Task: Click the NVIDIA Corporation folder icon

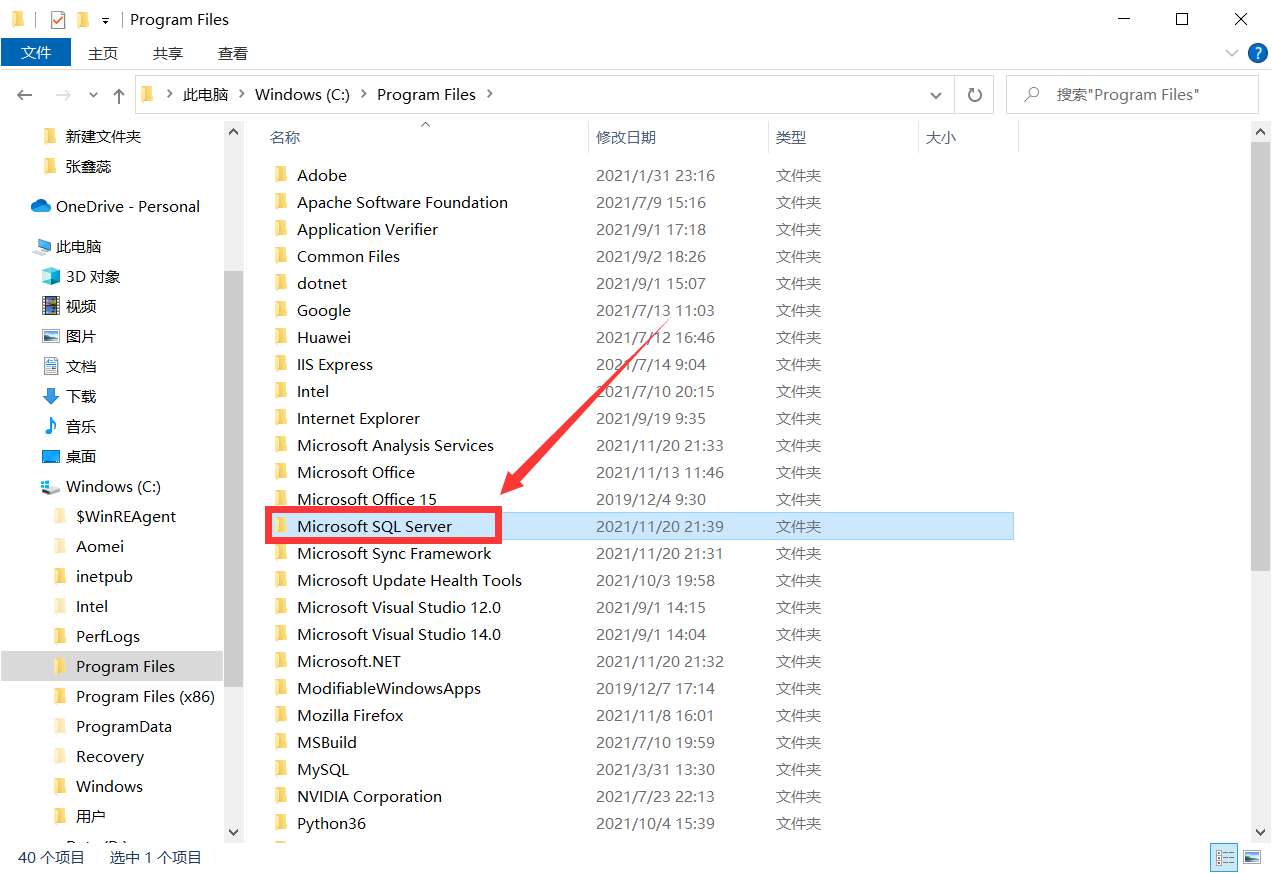Action: (x=281, y=796)
